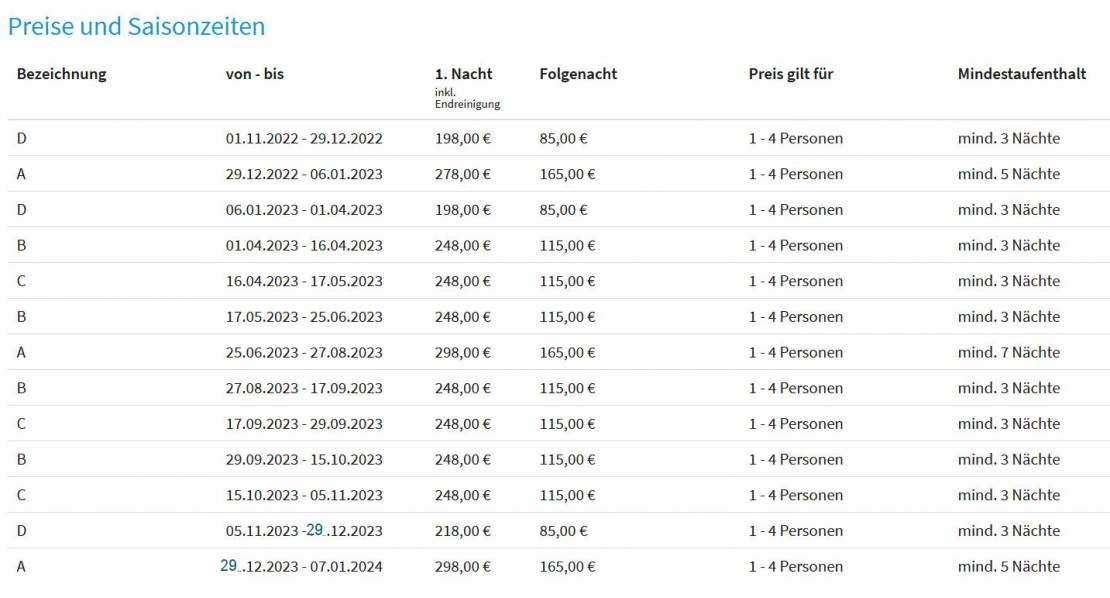Select date range 06.01.2023 - 01.04.2023

click(x=304, y=210)
